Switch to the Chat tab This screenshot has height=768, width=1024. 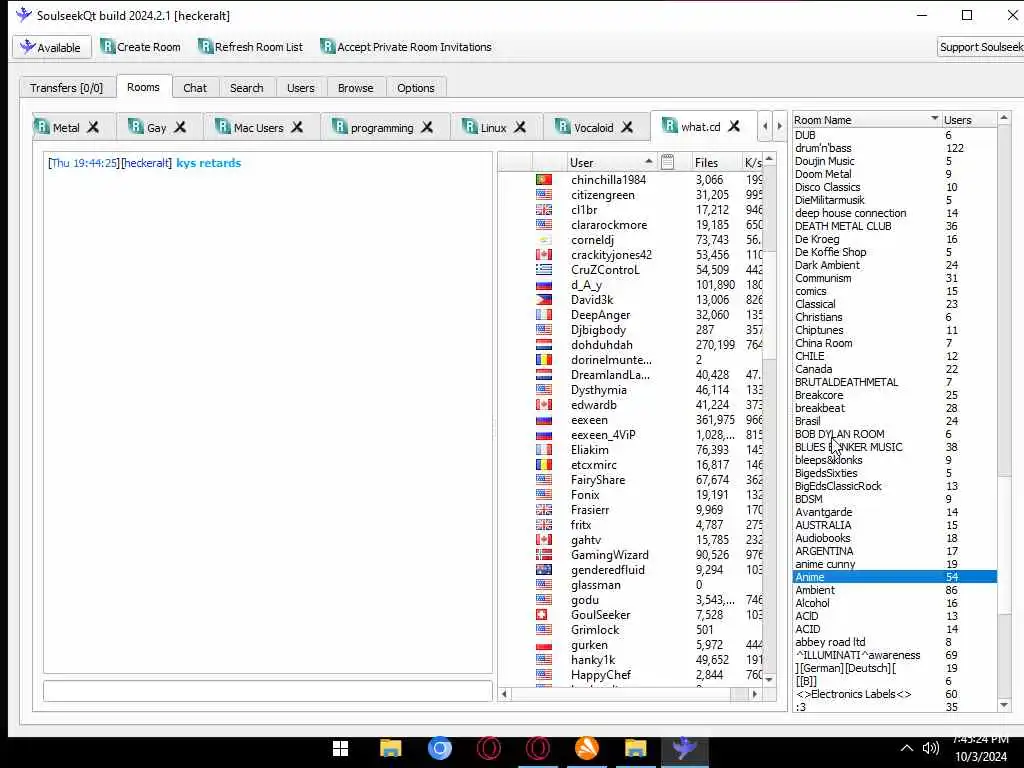tap(195, 88)
